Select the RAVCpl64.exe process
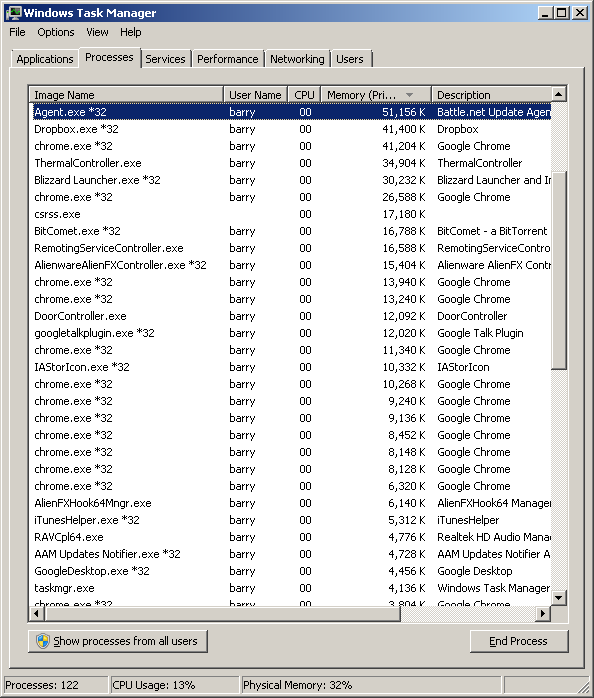This screenshot has height=698, width=594. click(291, 537)
